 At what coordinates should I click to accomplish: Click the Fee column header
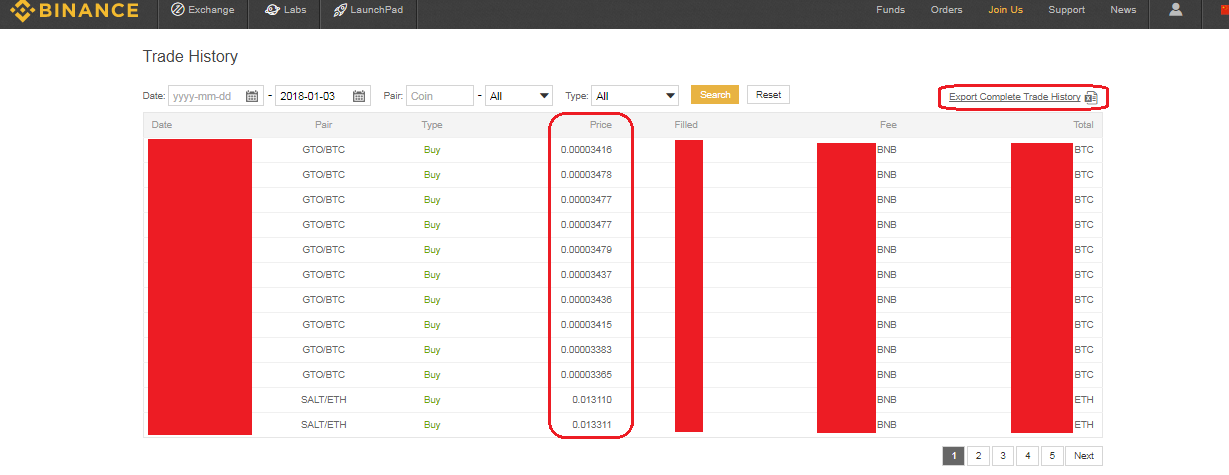(x=888, y=125)
